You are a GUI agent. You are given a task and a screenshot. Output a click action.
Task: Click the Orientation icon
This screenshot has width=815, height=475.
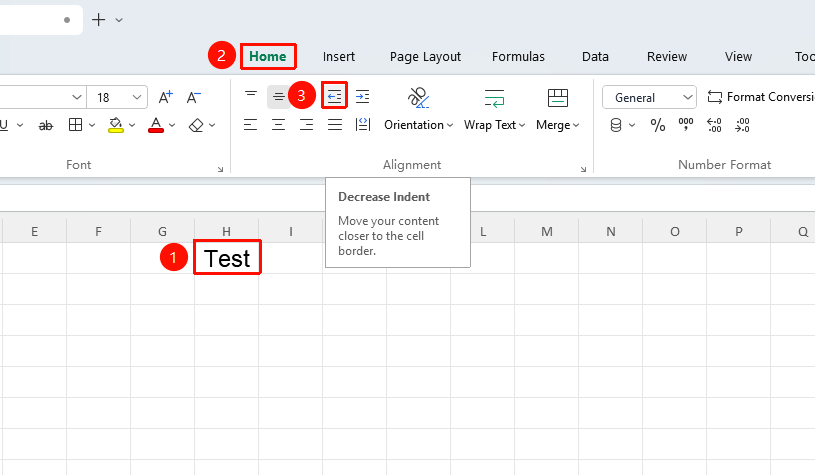tap(418, 97)
